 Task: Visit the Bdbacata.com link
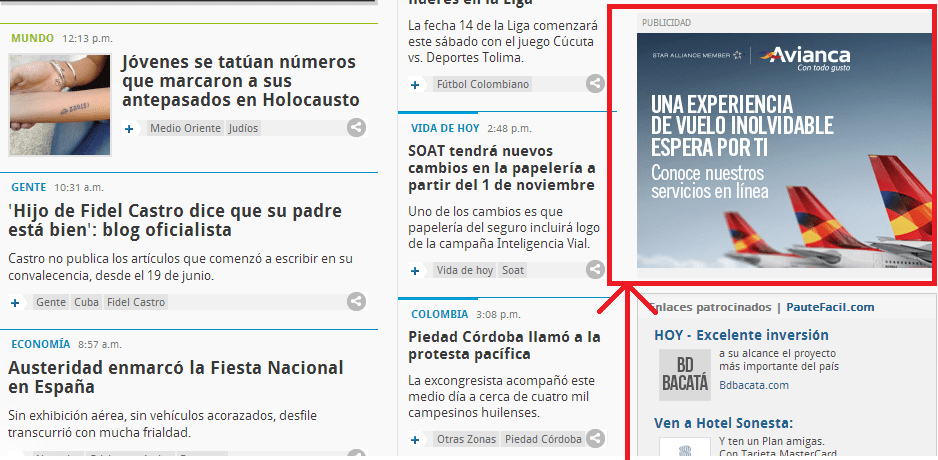(754, 385)
